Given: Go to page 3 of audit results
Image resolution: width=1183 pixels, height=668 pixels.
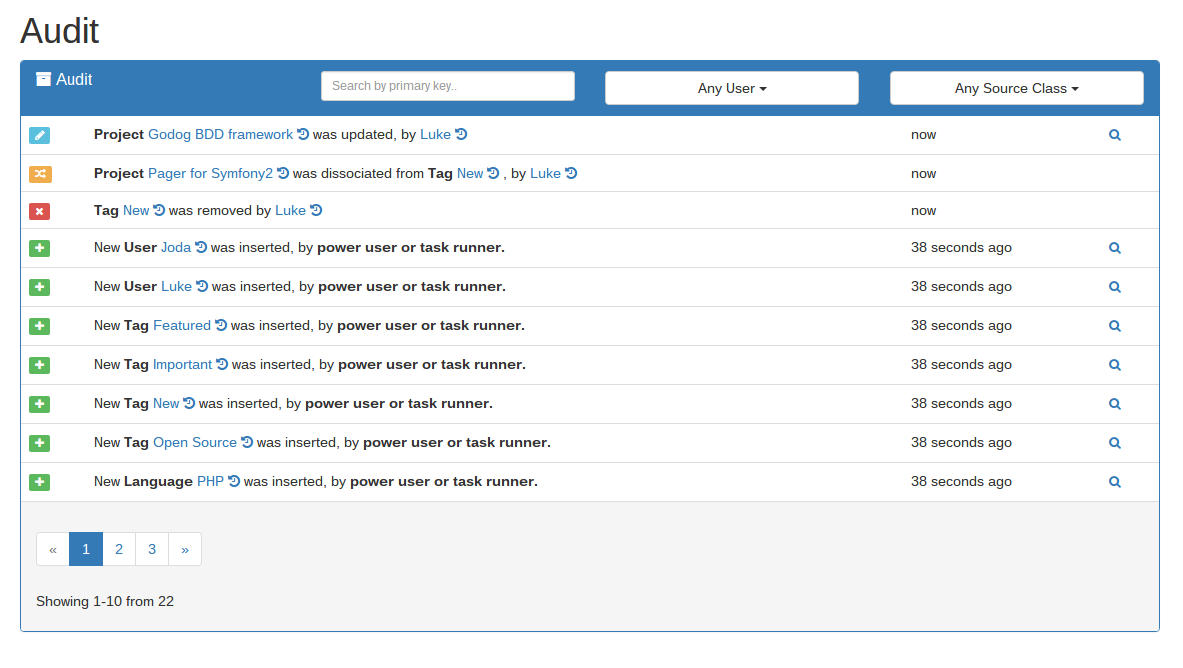Looking at the screenshot, I should [152, 549].
